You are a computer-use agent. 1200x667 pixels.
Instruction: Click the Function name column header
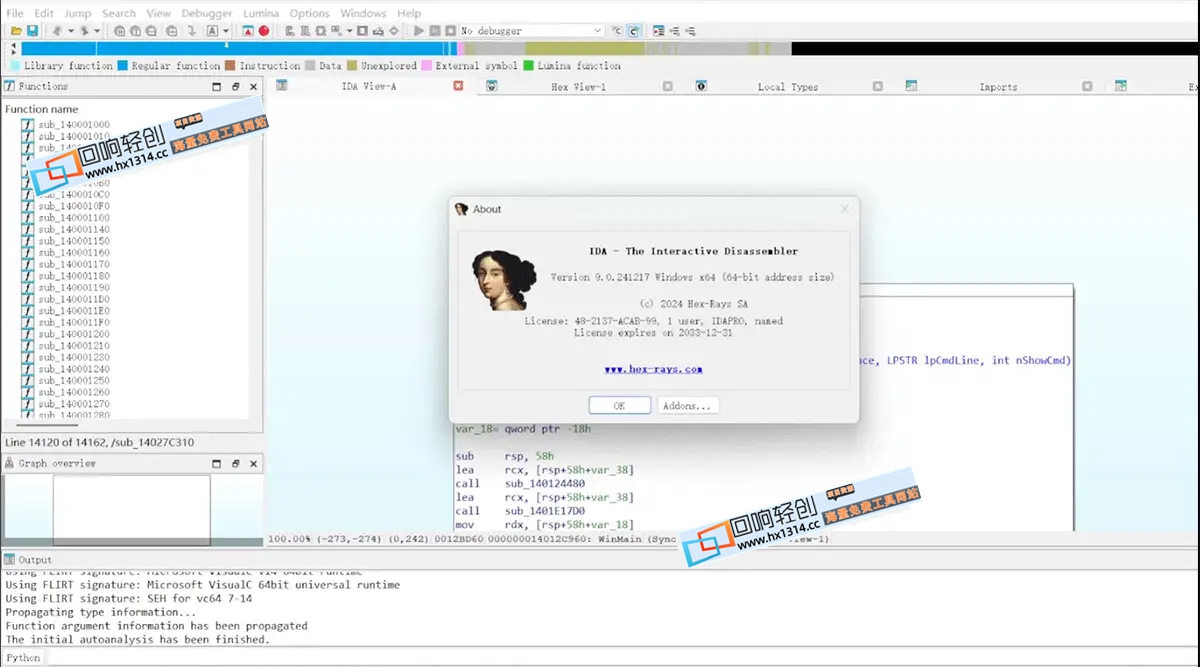click(x=42, y=109)
